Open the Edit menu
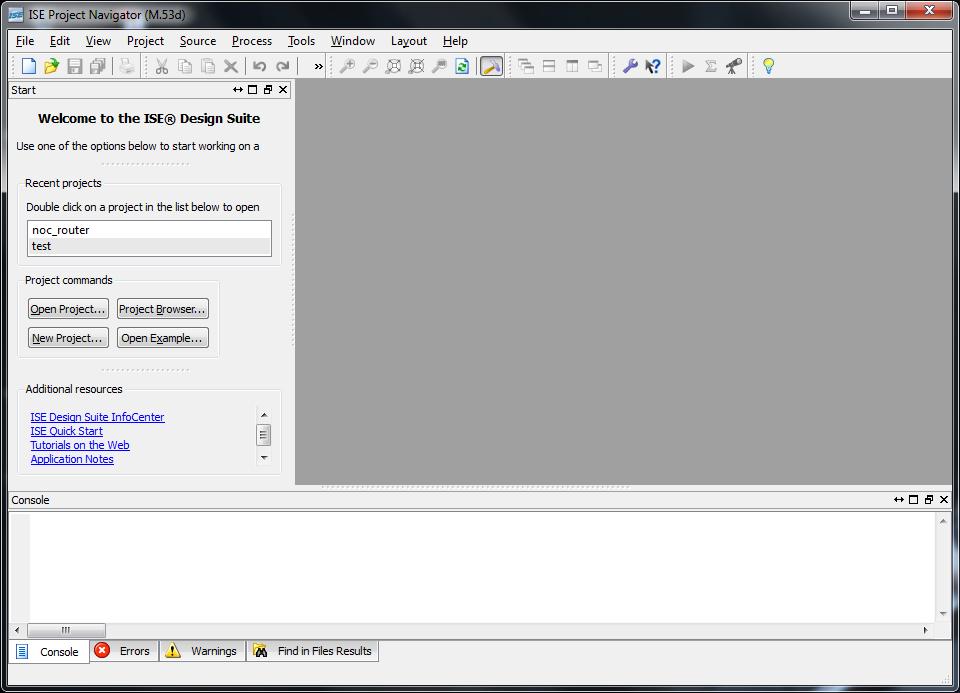 click(x=59, y=41)
